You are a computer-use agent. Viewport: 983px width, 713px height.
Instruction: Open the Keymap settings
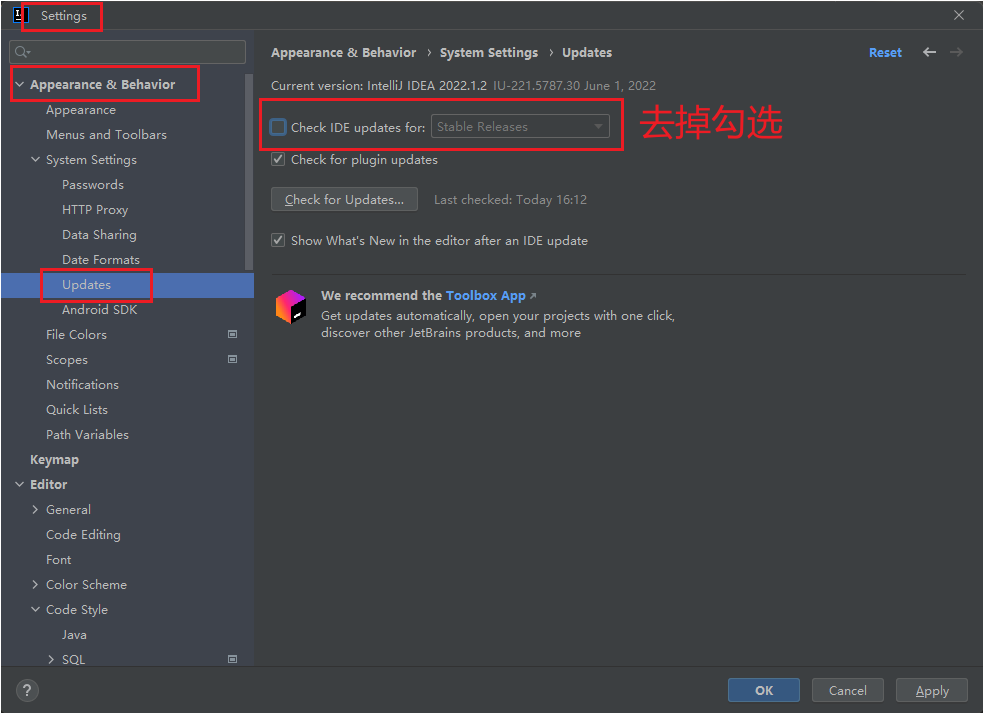click(55, 460)
